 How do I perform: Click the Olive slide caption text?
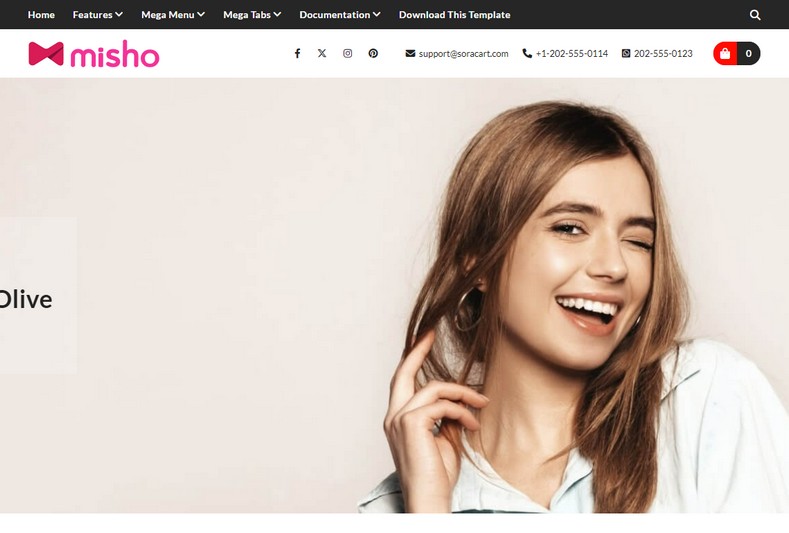[26, 300]
